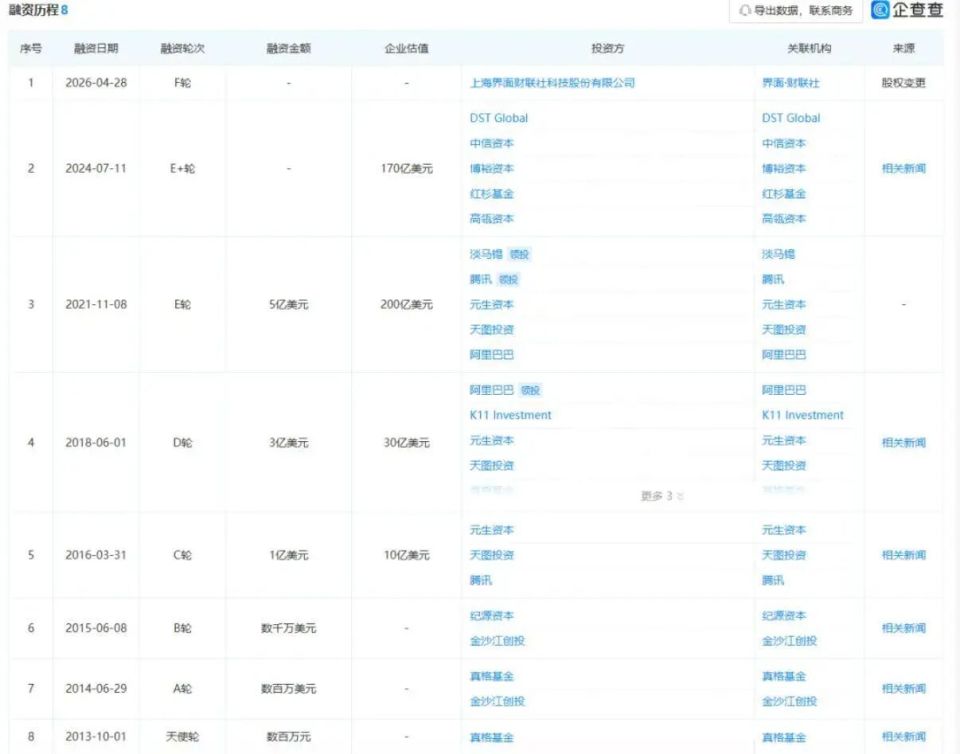
Task: Open 天图投资 investor link in D轮 row
Action: click(x=492, y=466)
